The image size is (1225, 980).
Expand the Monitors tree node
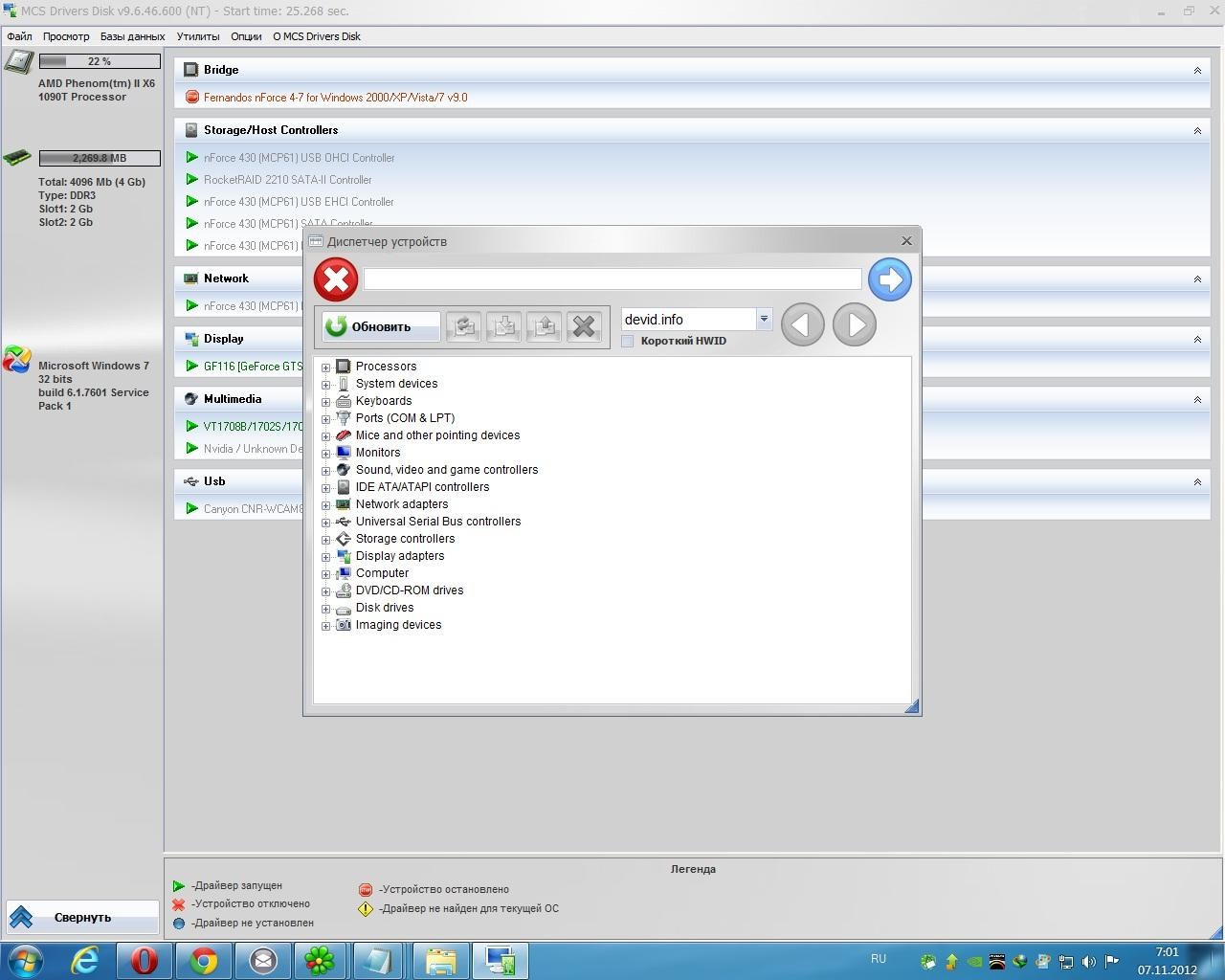tap(326, 454)
